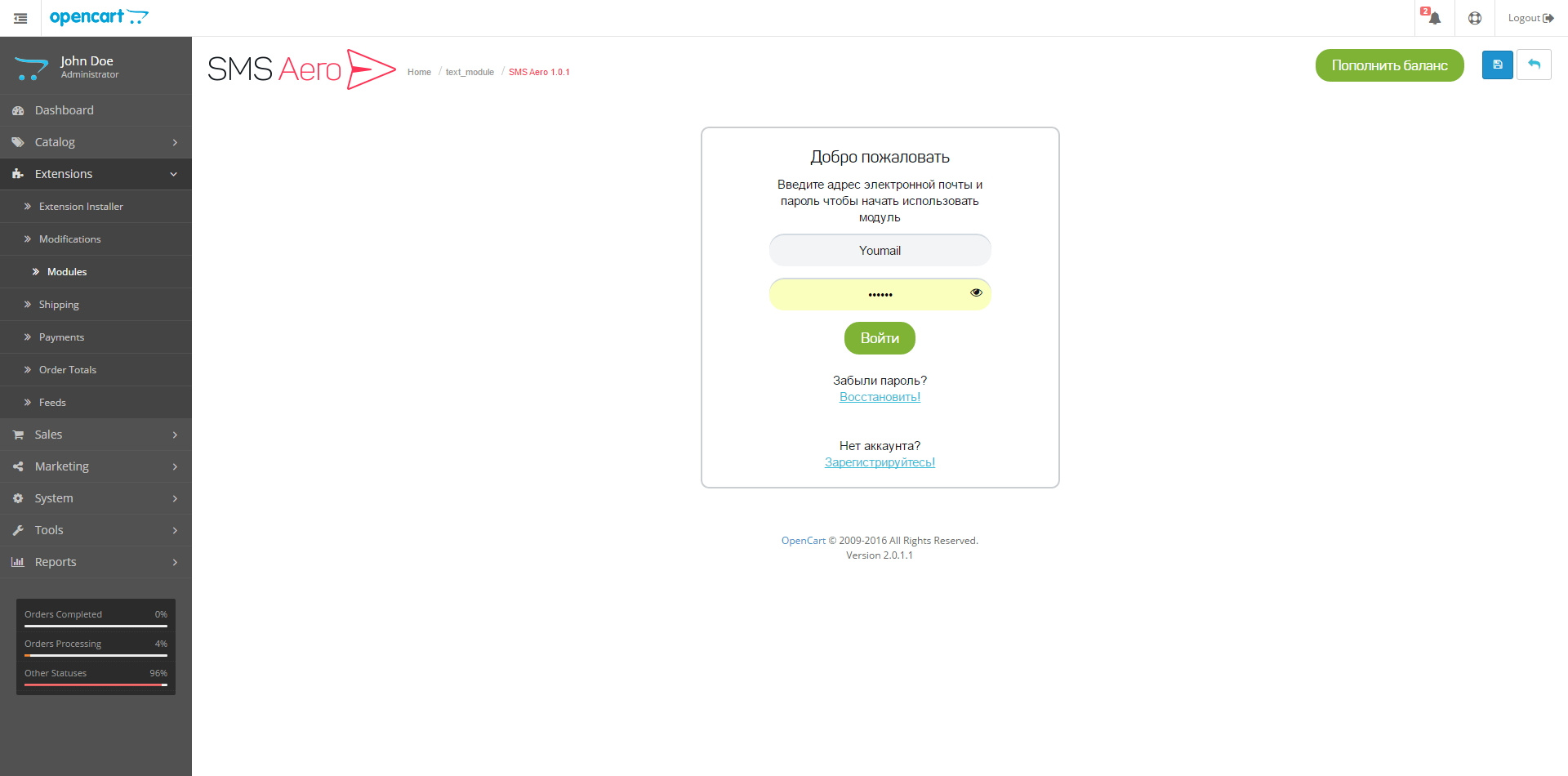Click the Reports chevron arrow
Screen dimensions: 1568x776
tap(175, 562)
